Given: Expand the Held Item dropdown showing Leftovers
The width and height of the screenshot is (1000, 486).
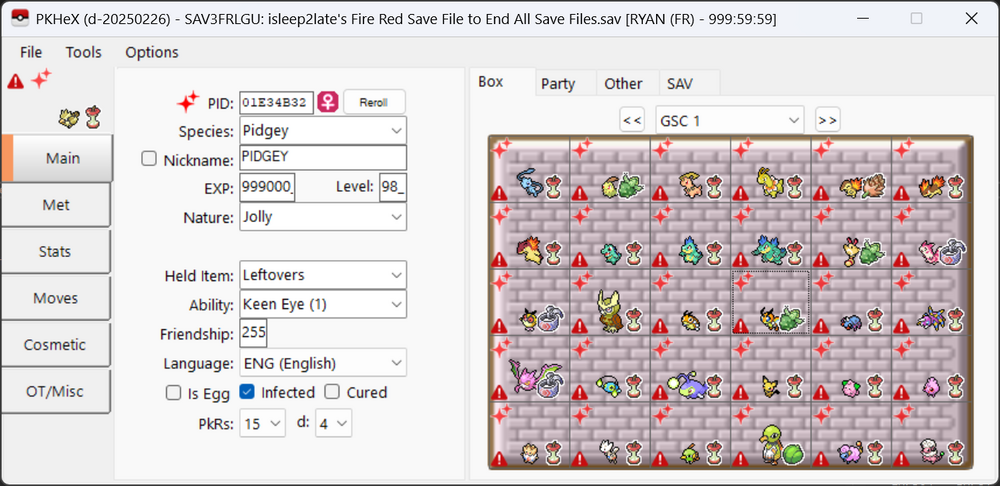Looking at the screenshot, I should coord(323,275).
